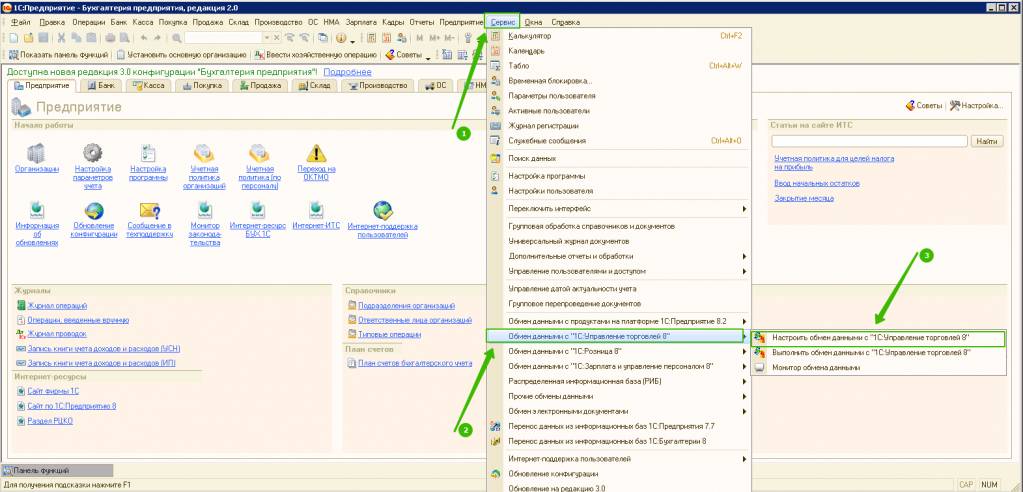
Task: Click Ввести хозяйственную операцию button
Action: tap(316, 55)
